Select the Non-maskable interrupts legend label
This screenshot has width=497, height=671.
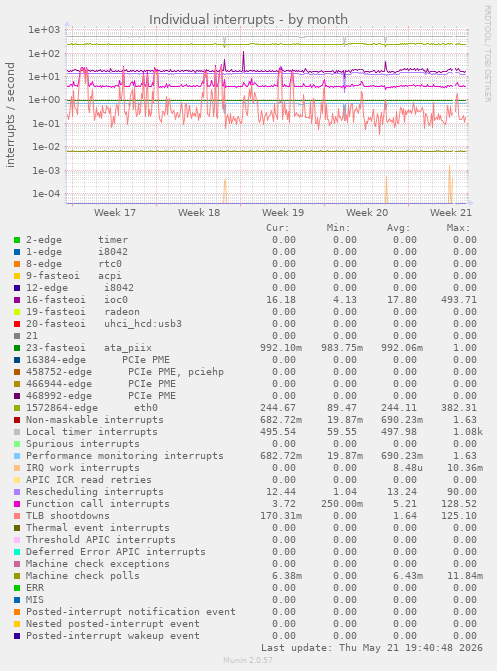[x=95, y=420]
